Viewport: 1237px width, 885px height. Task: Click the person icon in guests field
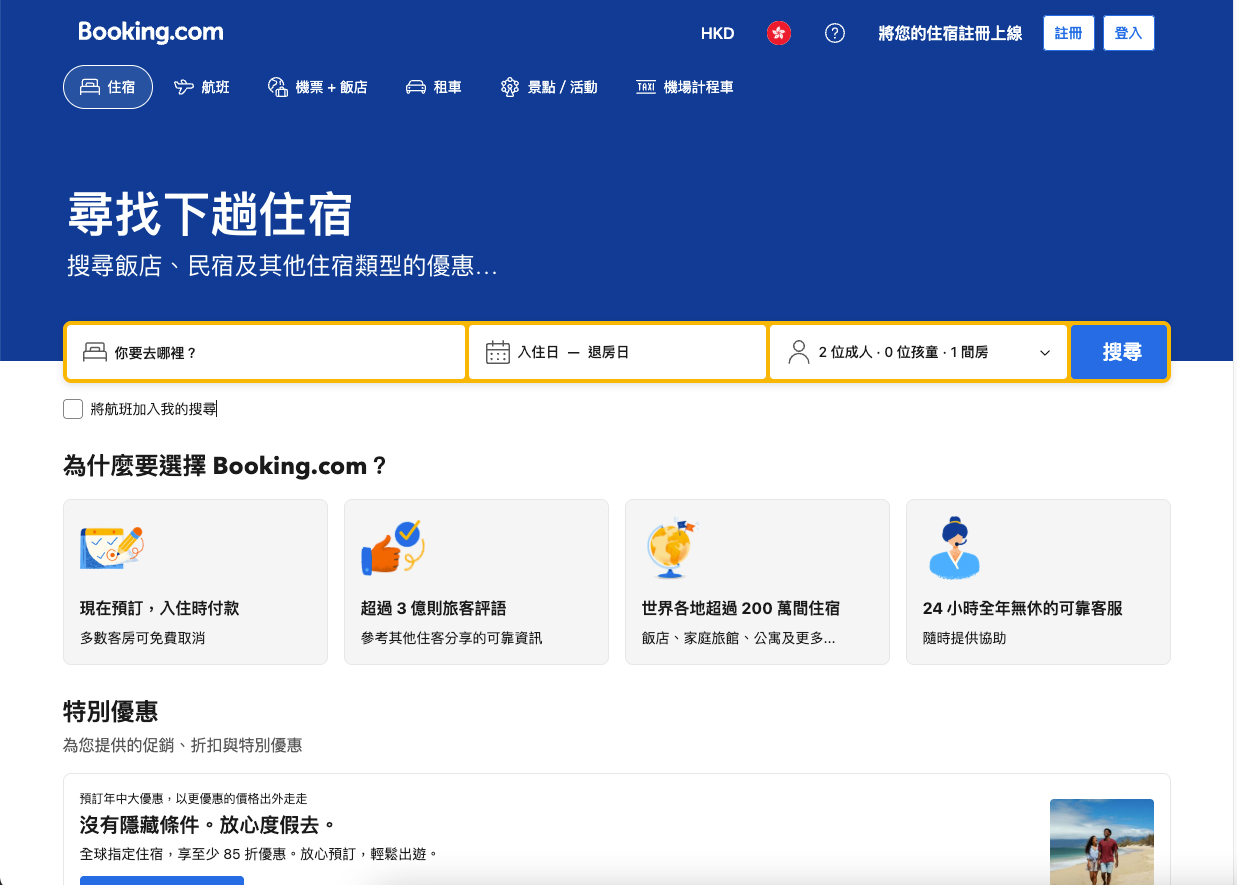(x=798, y=352)
